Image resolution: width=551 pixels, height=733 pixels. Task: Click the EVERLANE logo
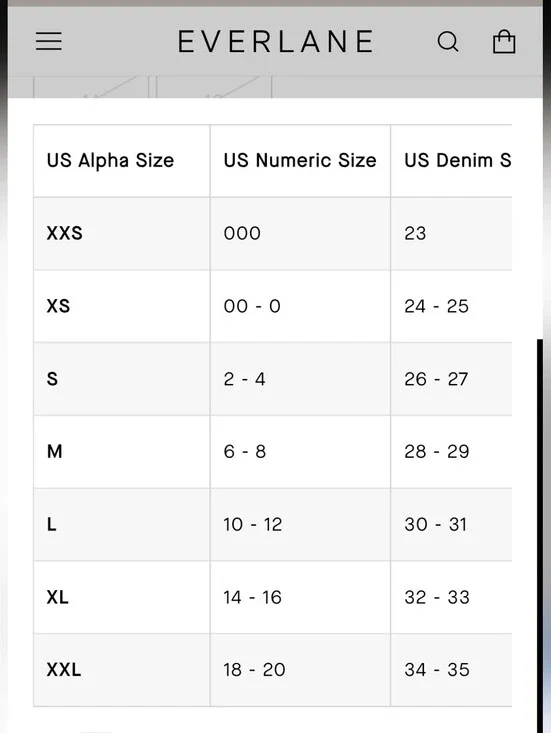click(276, 41)
